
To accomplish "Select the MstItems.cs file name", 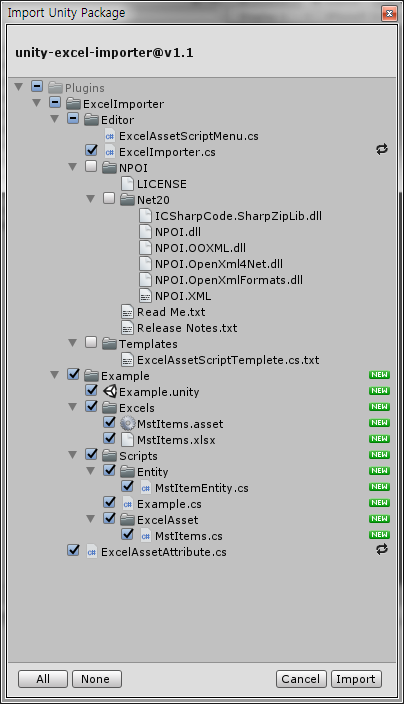I will [189, 536].
